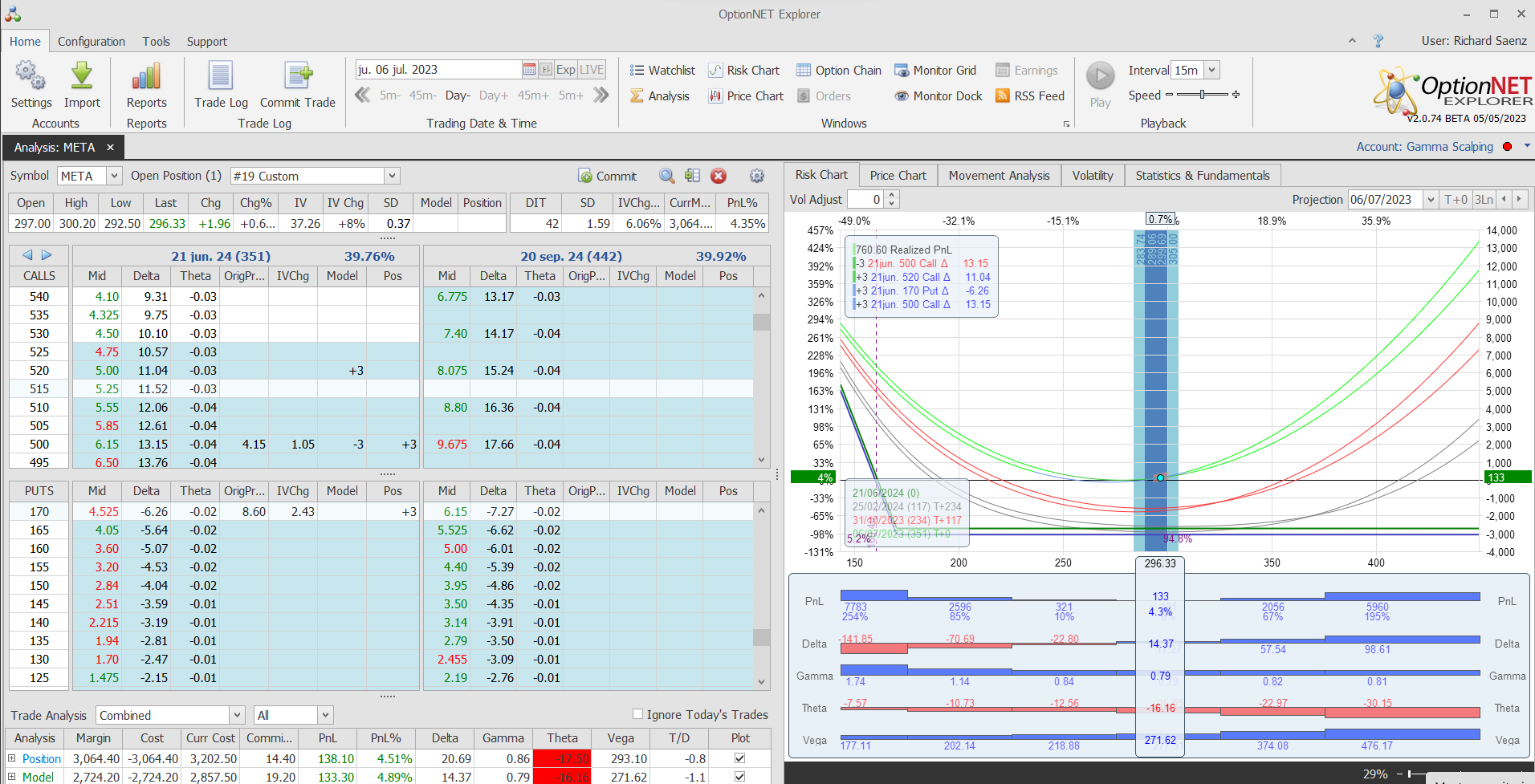Open the Account dropdown arrow
The image size is (1535, 784).
click(x=1527, y=146)
